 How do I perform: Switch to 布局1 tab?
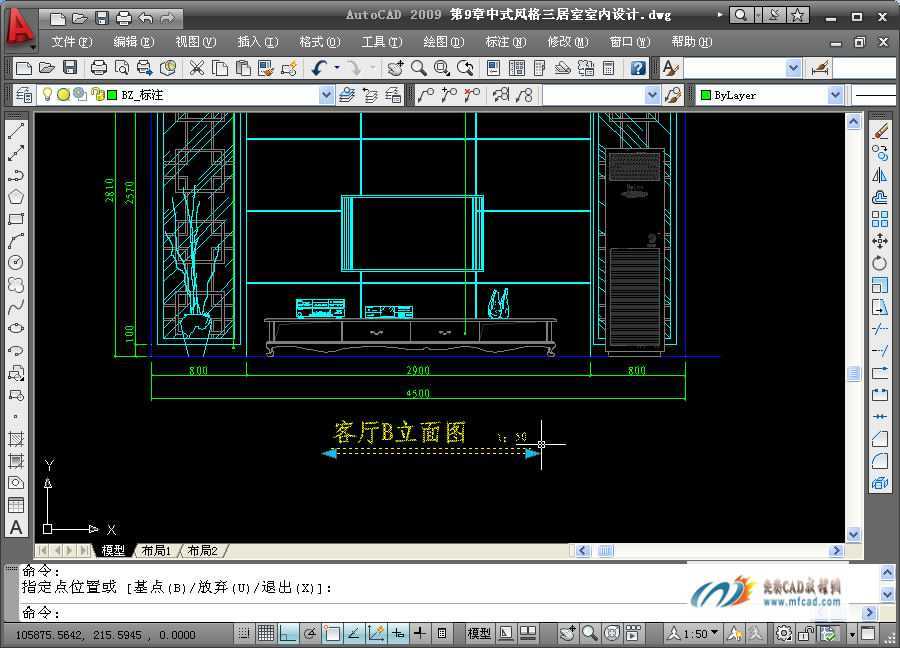[x=156, y=550]
